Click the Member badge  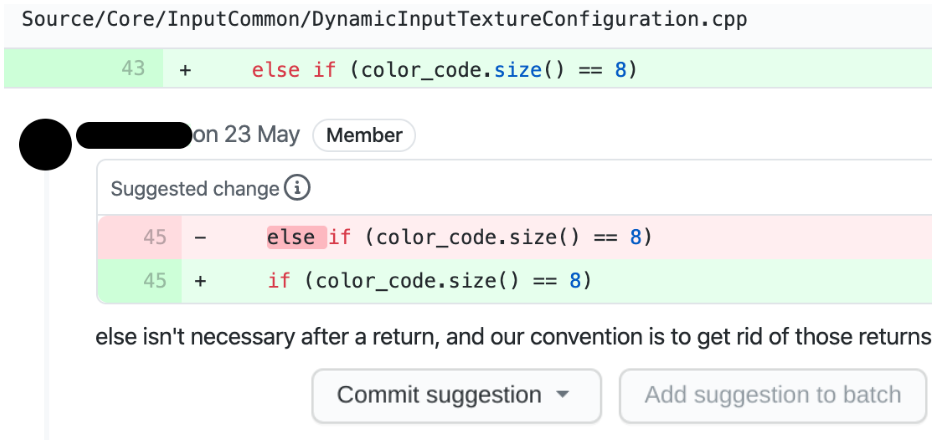(364, 135)
